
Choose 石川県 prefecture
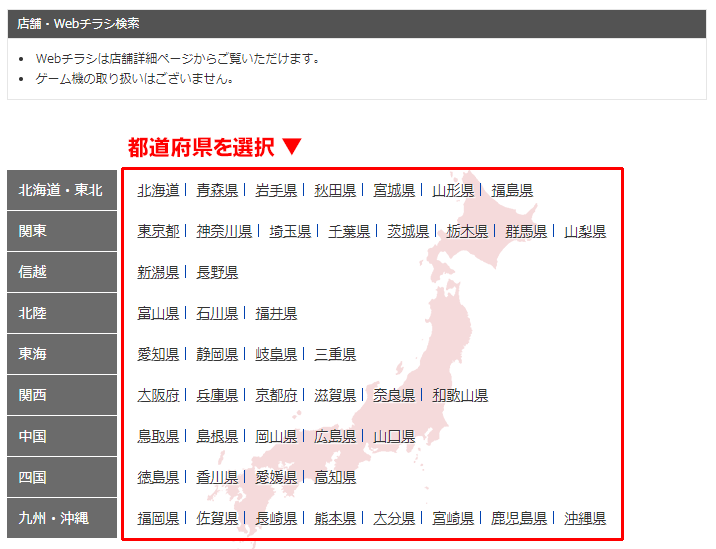pos(217,314)
